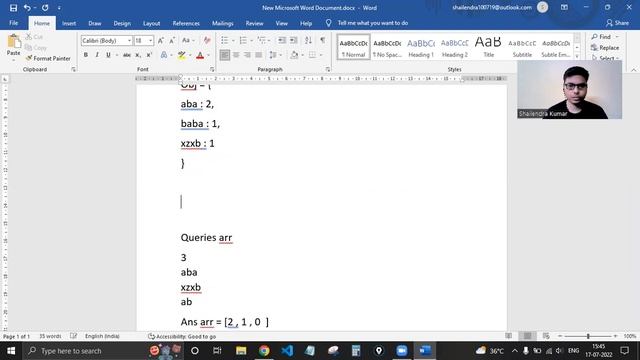Decrease paragraph indent
This screenshot has width=640, height=360.
[x=282, y=40]
